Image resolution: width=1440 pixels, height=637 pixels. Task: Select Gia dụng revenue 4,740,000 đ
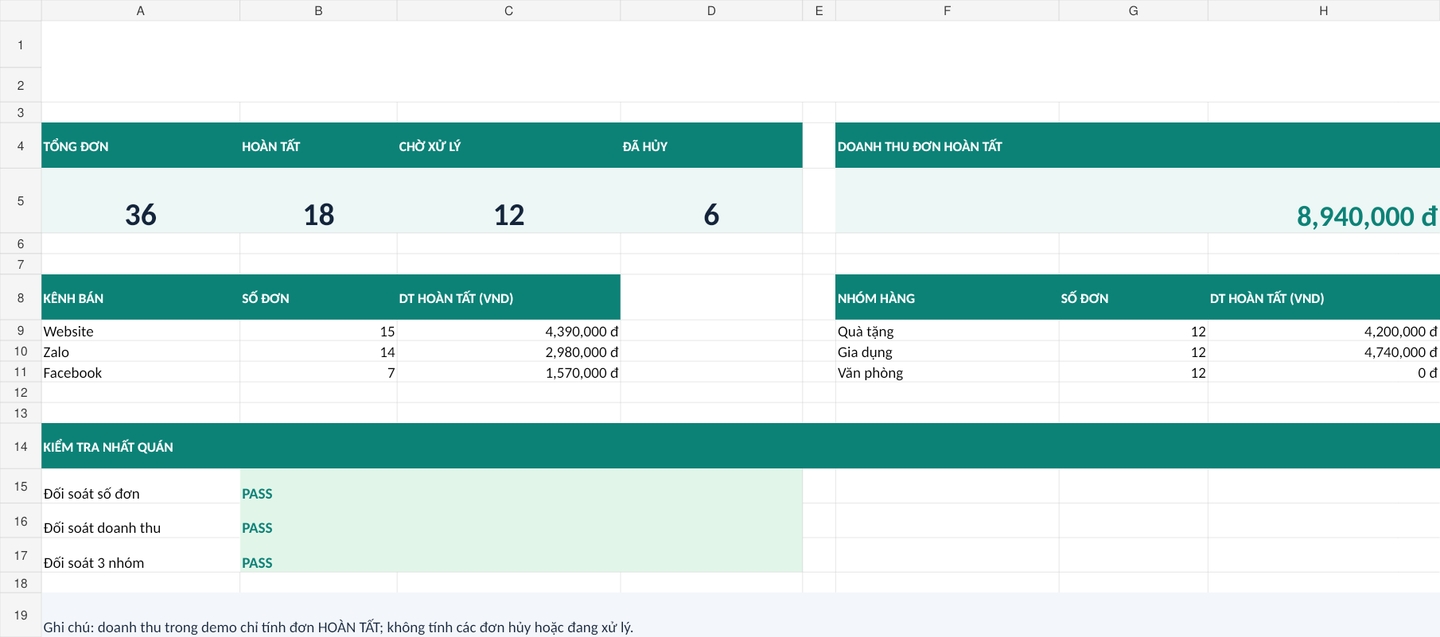[1324, 352]
